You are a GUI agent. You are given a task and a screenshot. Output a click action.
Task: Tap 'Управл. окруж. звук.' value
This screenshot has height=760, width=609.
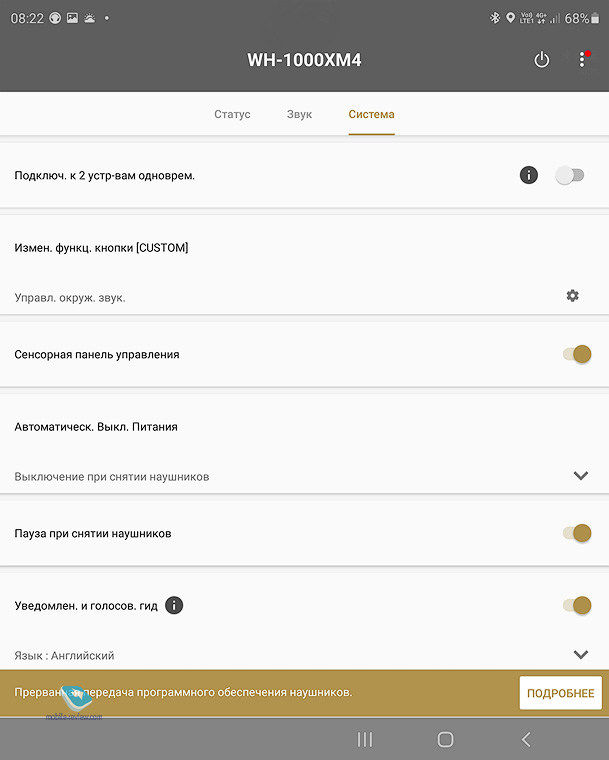(70, 298)
